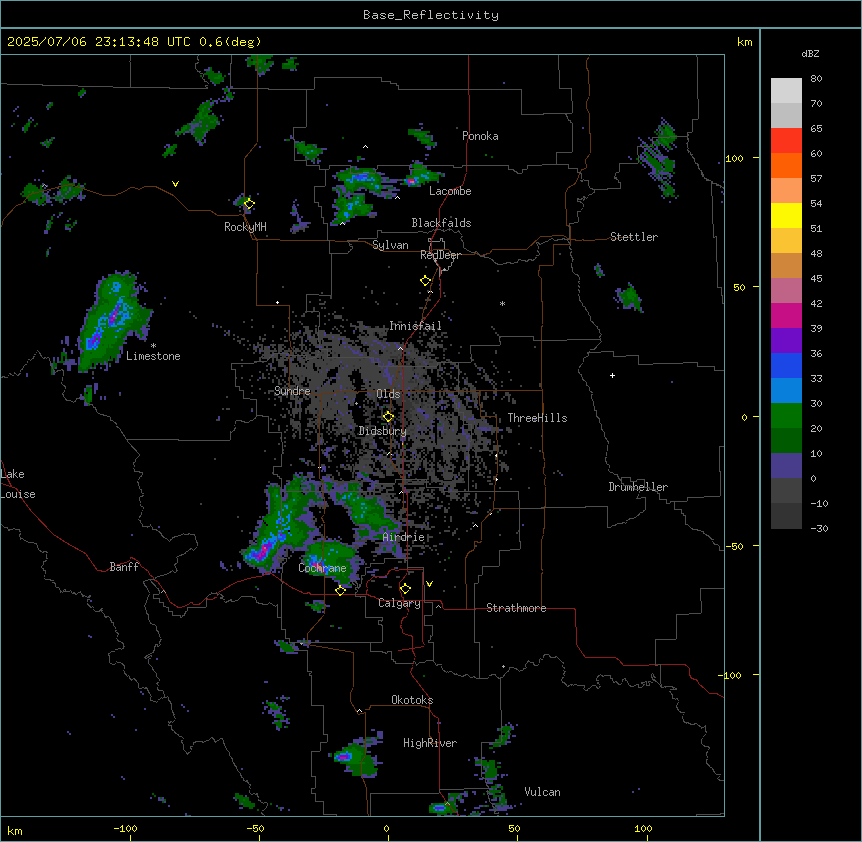This screenshot has height=842, width=862.
Task: Click the yellow V marker east of Calgary diamond
Action: [x=429, y=584]
